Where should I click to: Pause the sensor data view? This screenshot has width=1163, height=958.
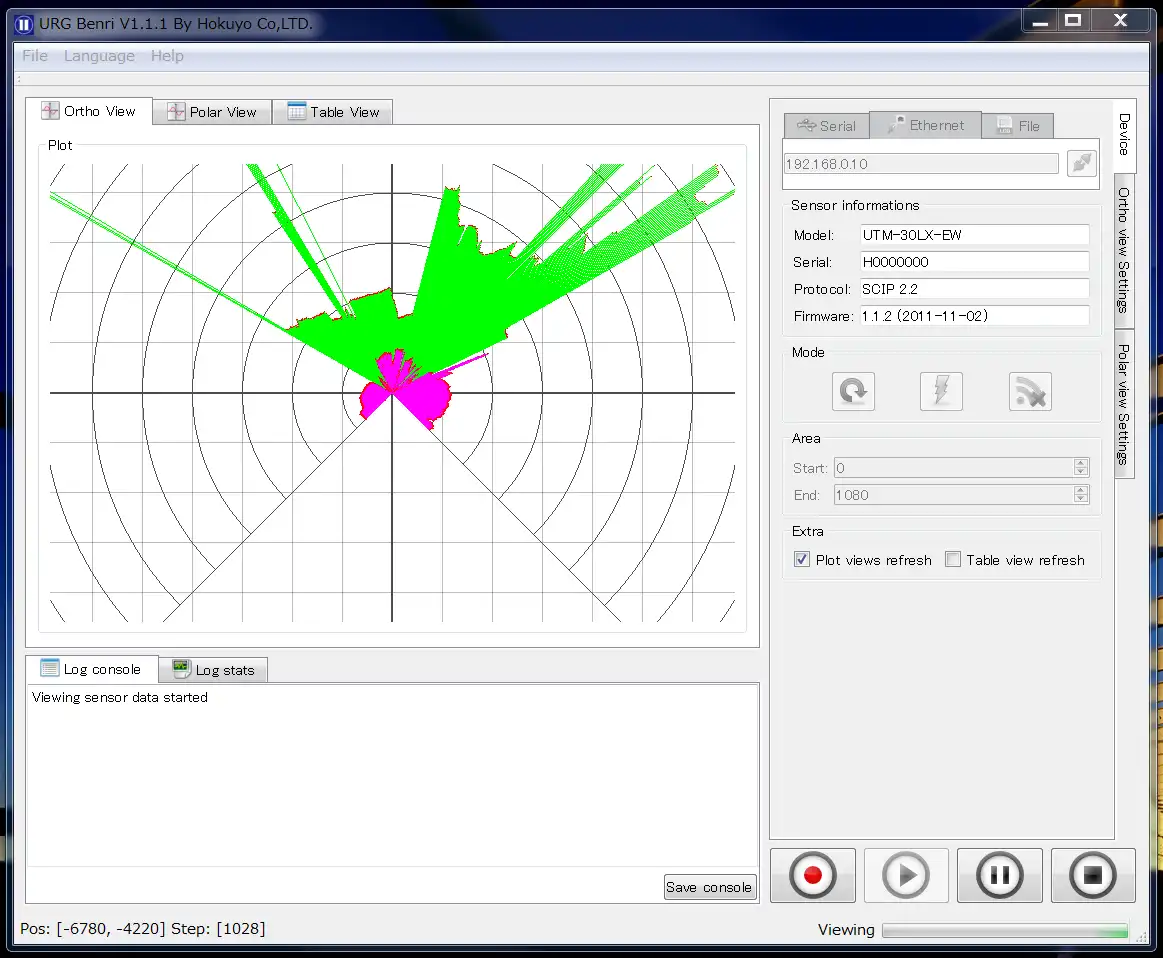(x=1000, y=876)
